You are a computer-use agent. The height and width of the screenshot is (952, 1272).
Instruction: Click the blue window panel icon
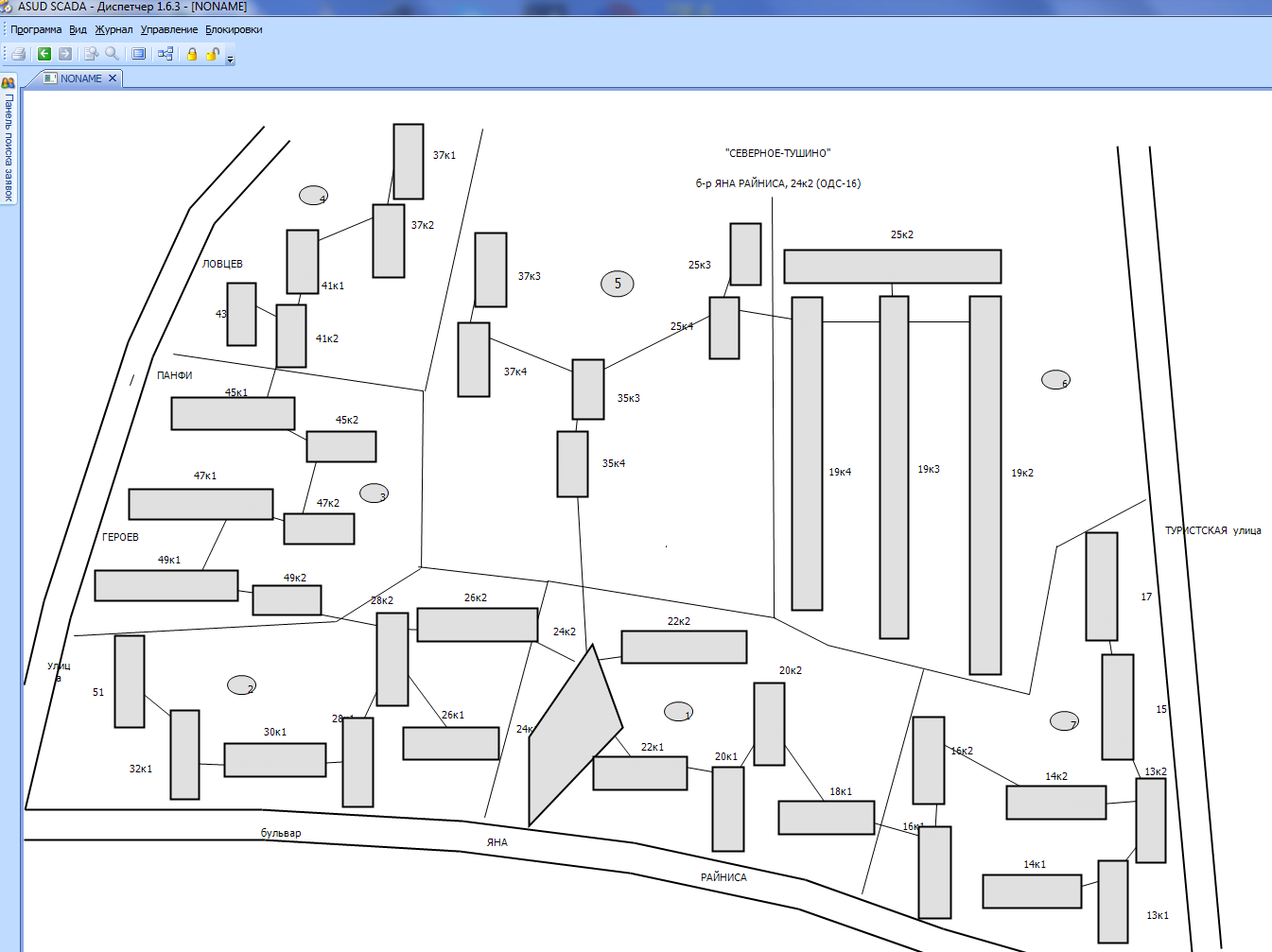click(139, 54)
